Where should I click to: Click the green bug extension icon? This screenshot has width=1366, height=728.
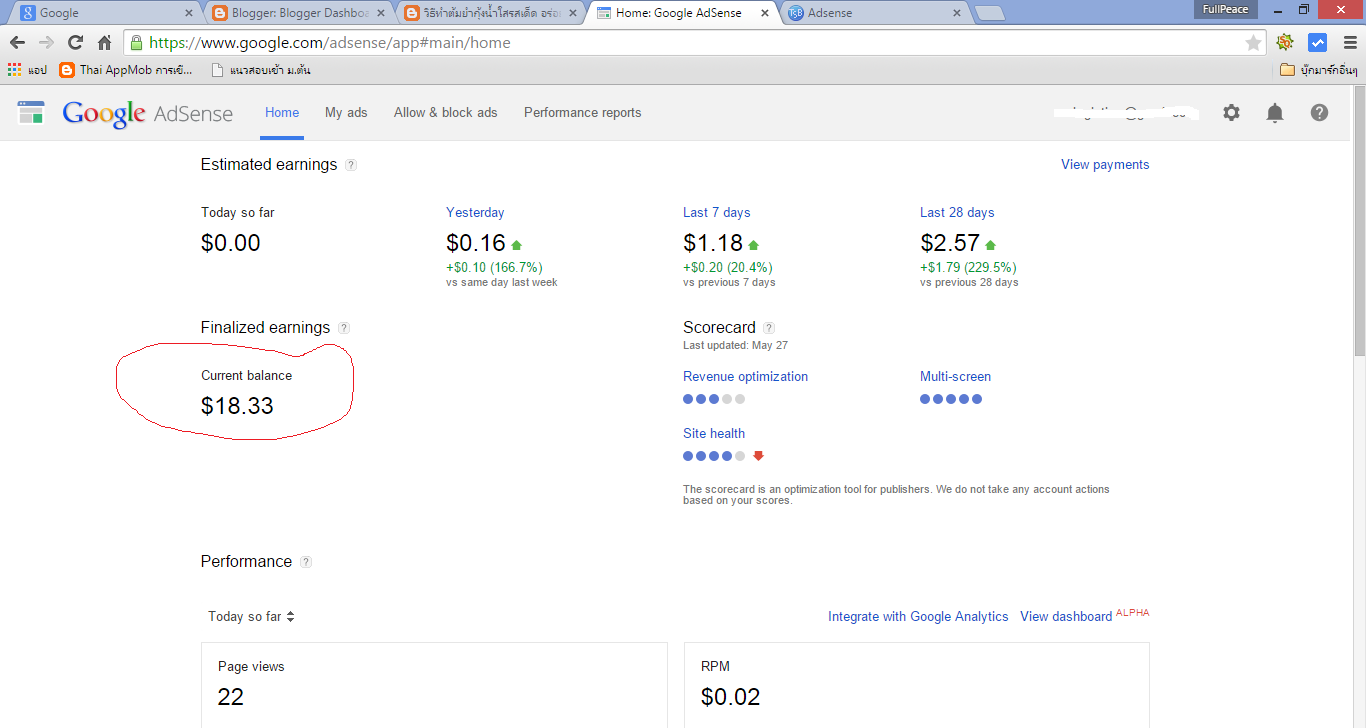pos(1285,43)
